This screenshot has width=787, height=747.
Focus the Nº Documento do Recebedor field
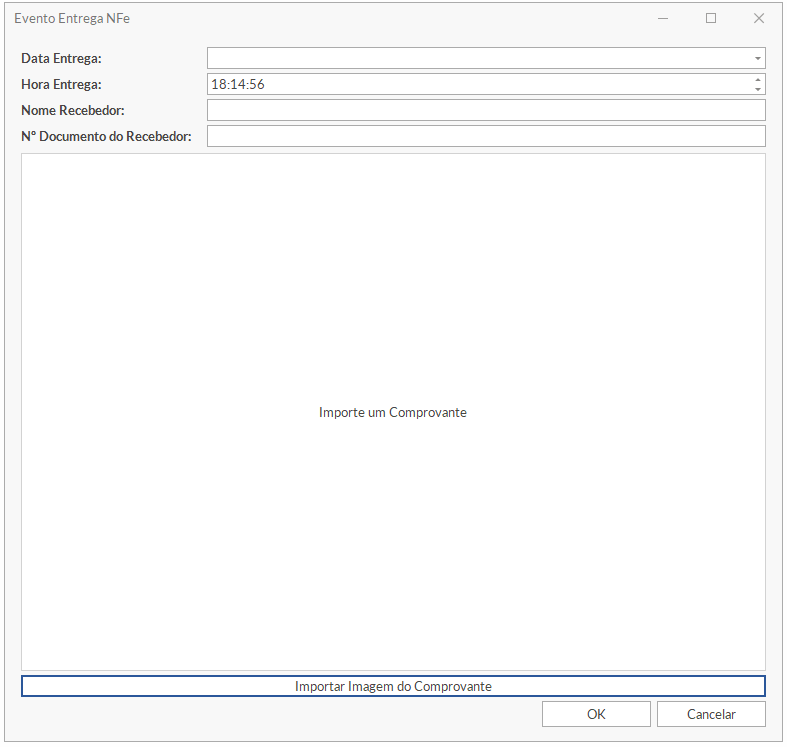pyautogui.click(x=485, y=136)
